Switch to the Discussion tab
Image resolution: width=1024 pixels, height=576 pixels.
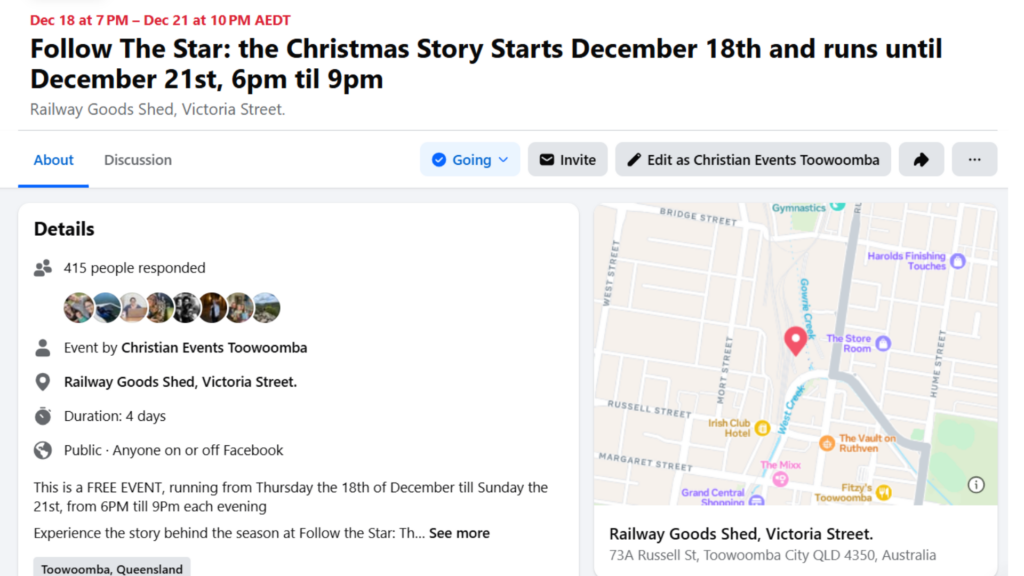[138, 160]
